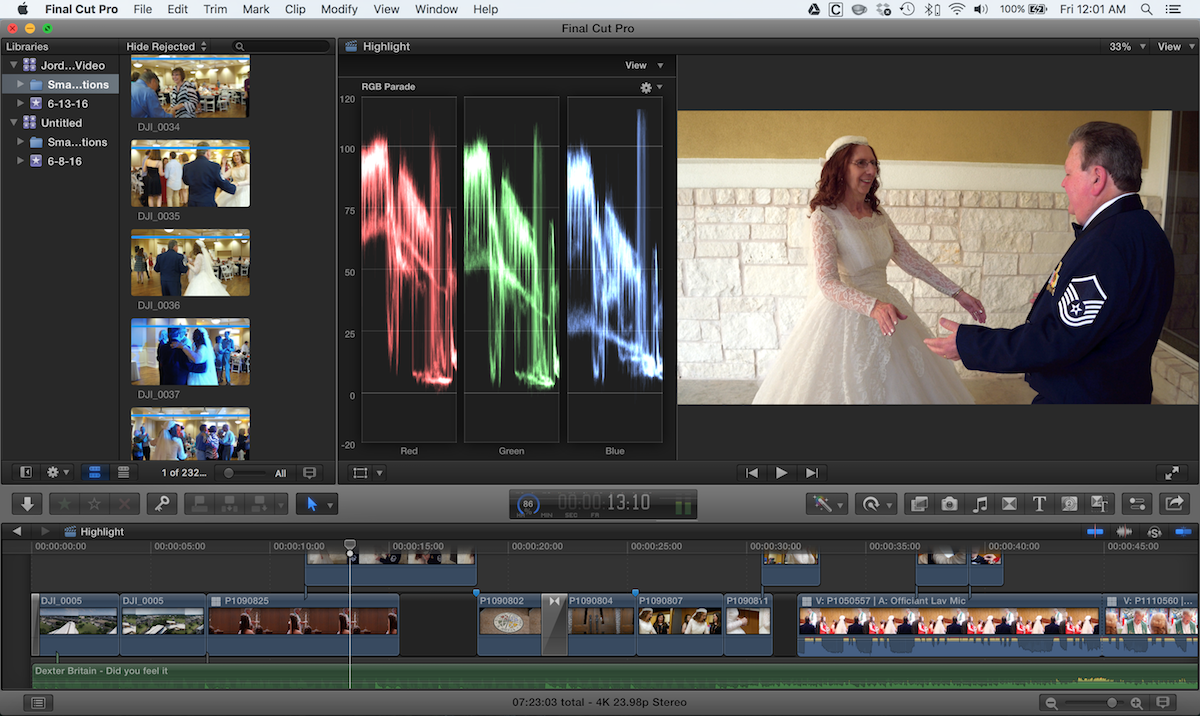Image resolution: width=1200 pixels, height=716 pixels.
Task: Go back in timeline history arrow
Action: pyautogui.click(x=16, y=531)
